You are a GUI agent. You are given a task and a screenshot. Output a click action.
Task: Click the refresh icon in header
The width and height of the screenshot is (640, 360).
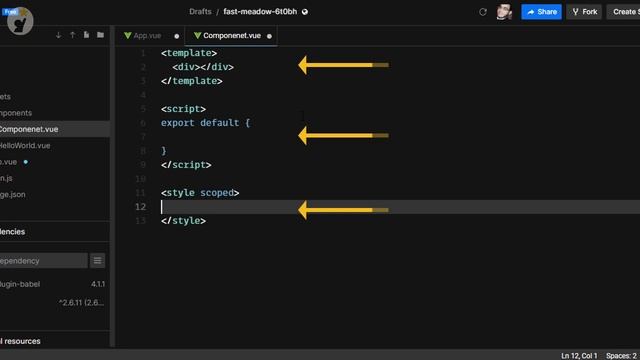pos(483,12)
